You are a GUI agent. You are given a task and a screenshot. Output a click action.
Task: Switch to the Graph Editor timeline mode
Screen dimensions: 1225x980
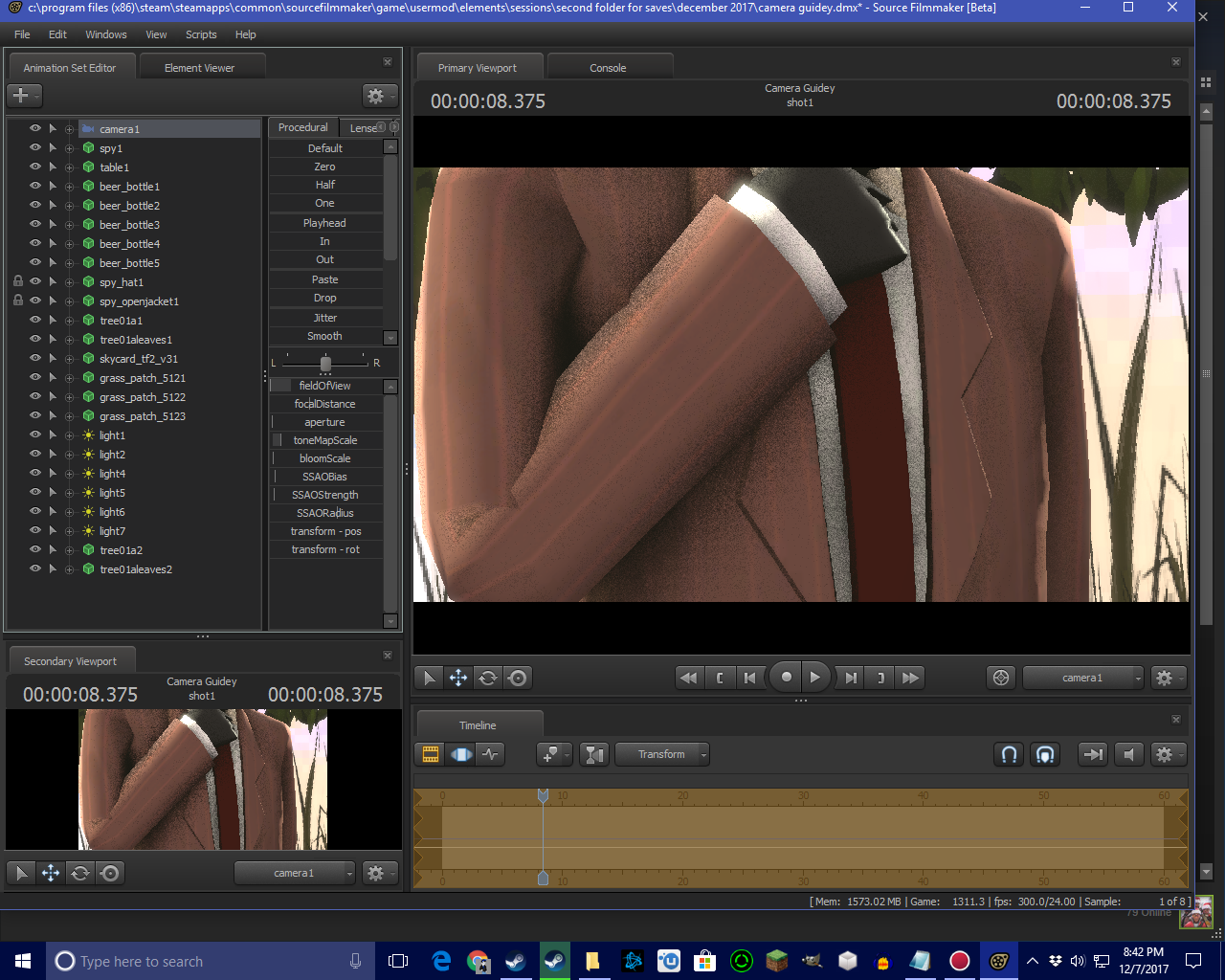pos(491,754)
